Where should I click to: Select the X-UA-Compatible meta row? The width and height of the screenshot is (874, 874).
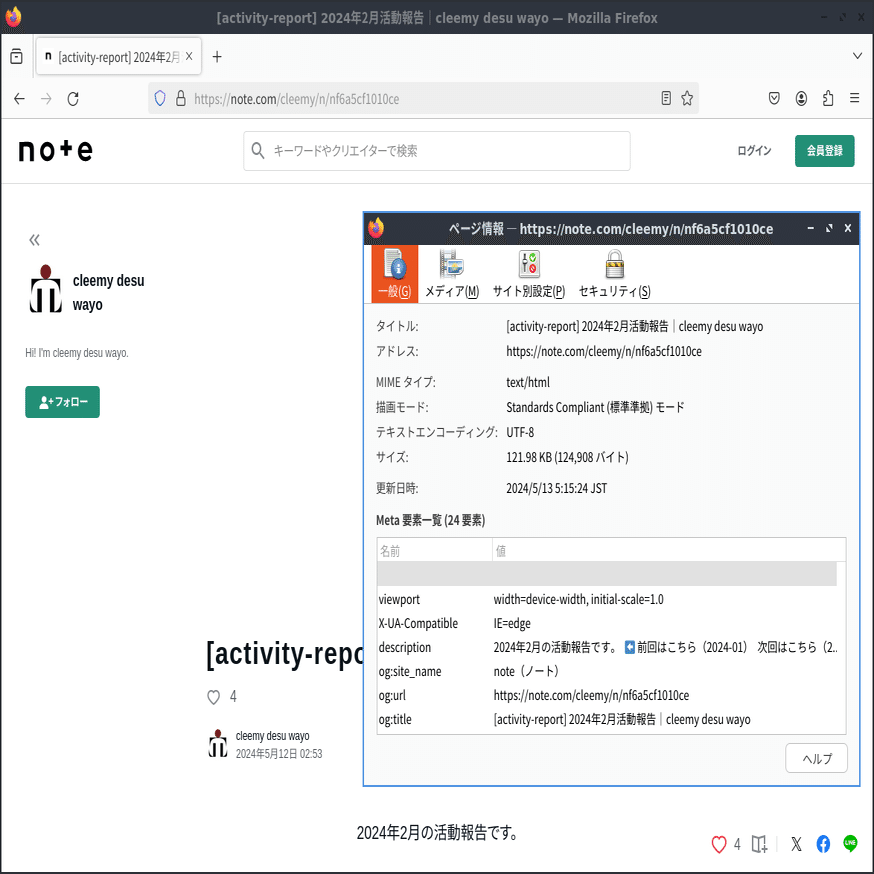(x=607, y=623)
